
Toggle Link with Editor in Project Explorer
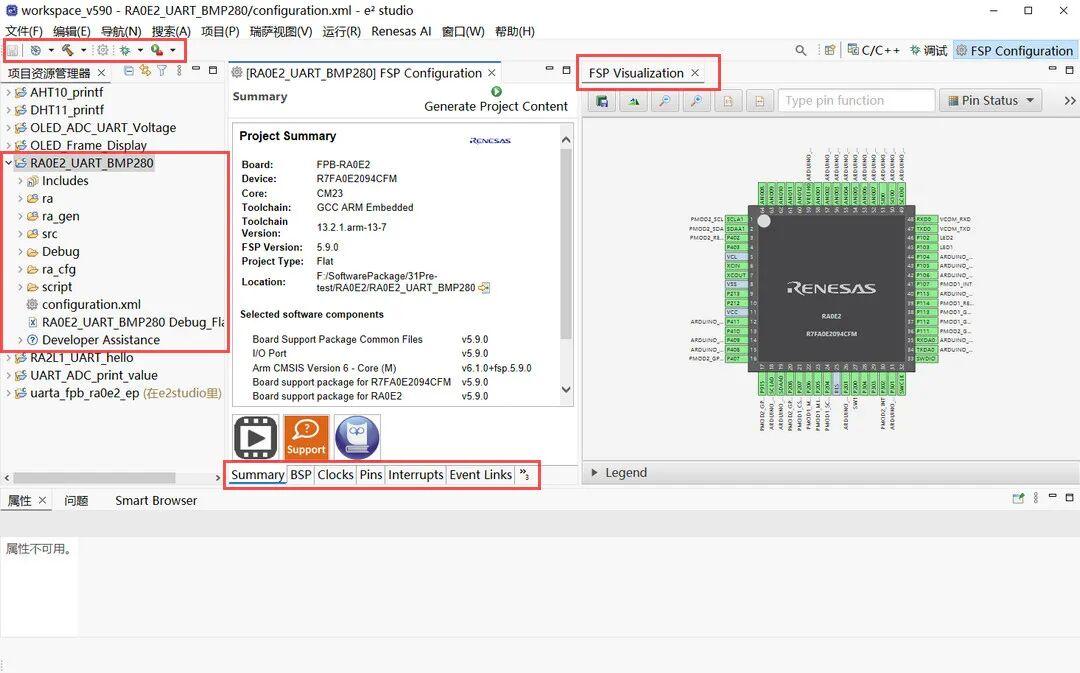pos(145,70)
